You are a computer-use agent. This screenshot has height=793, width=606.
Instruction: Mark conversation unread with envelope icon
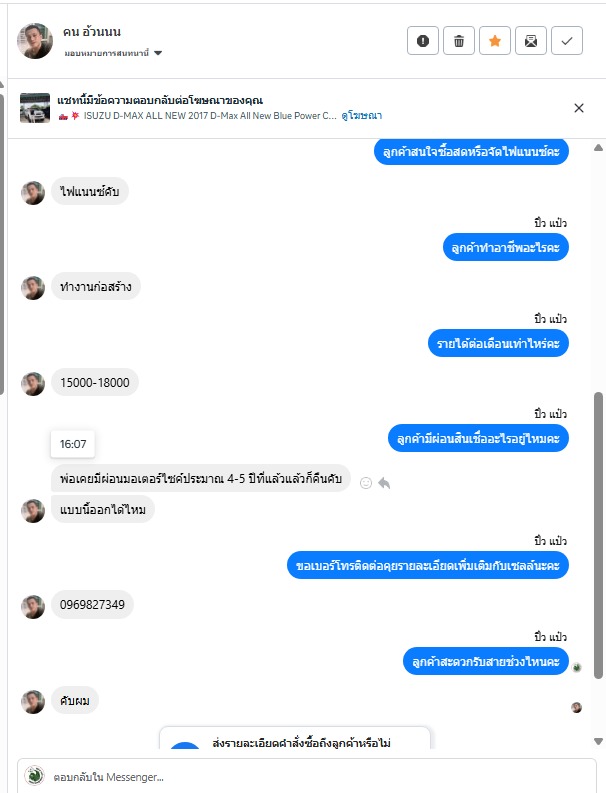tap(531, 40)
